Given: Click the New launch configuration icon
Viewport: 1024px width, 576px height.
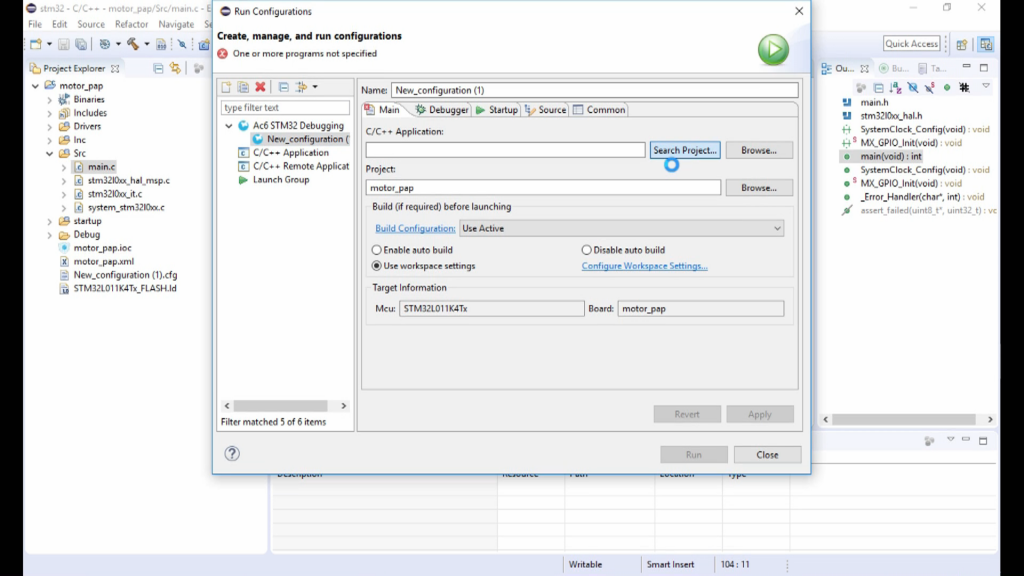Looking at the screenshot, I should (x=226, y=88).
